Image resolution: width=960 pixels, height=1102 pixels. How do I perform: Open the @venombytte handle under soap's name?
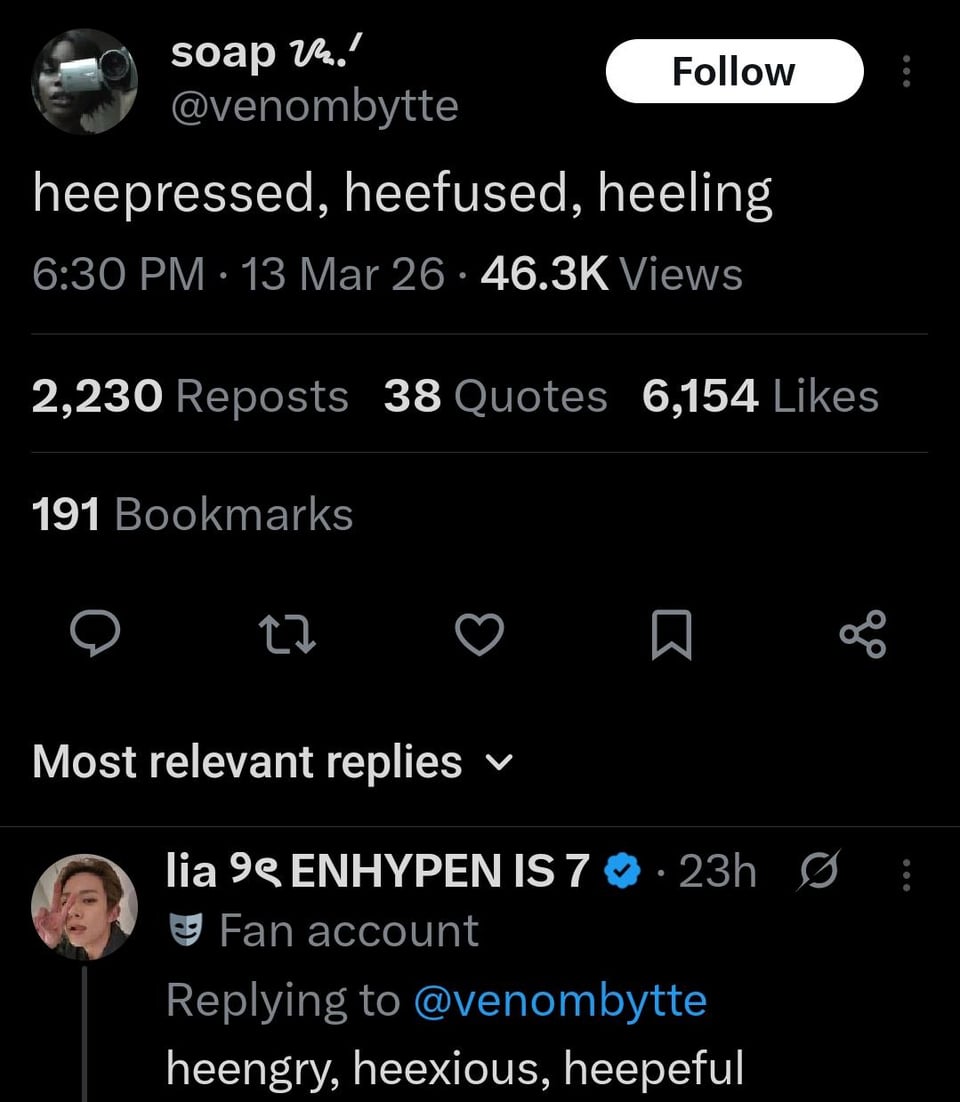(314, 105)
